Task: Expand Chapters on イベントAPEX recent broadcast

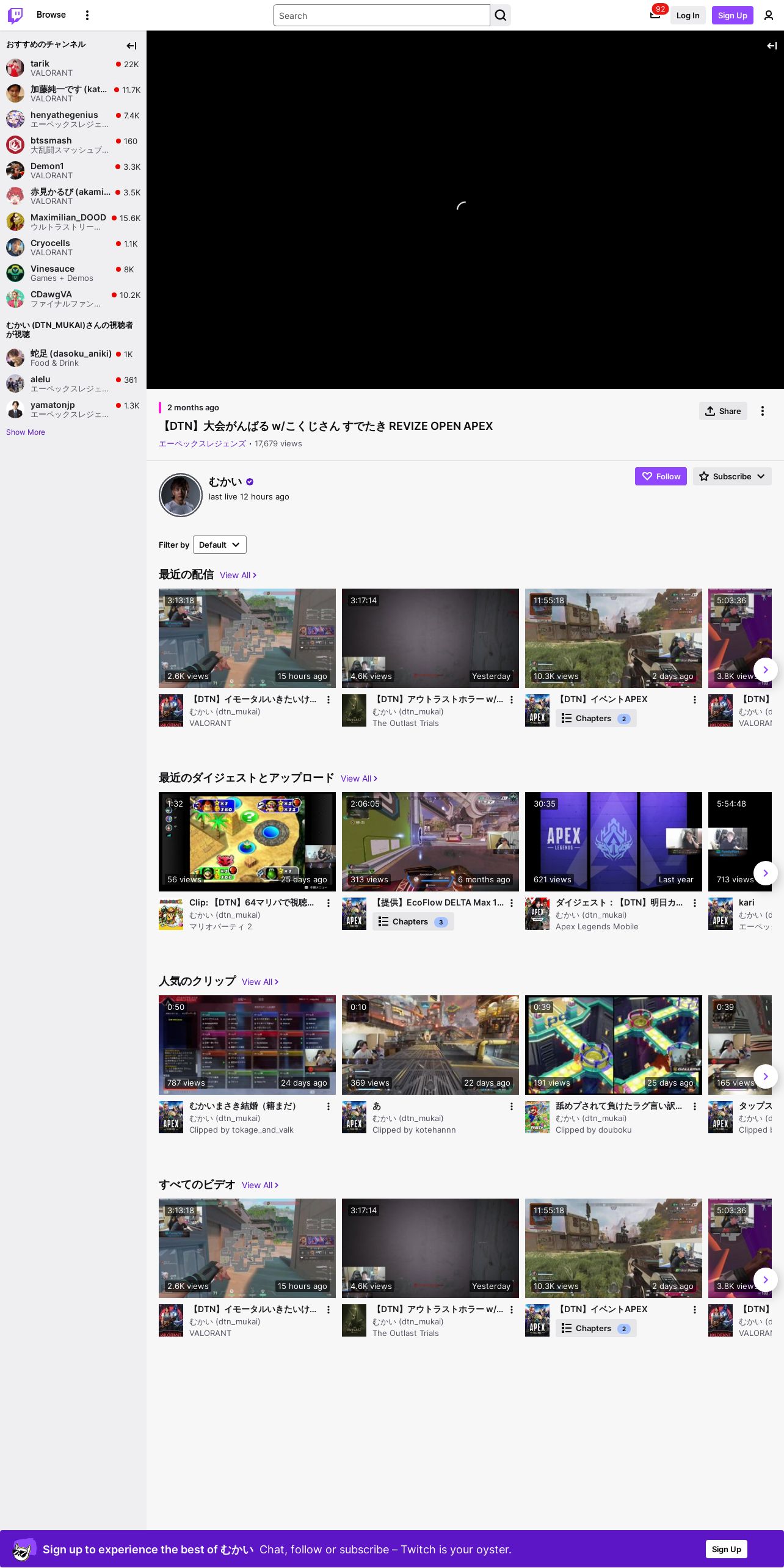Action: (596, 718)
